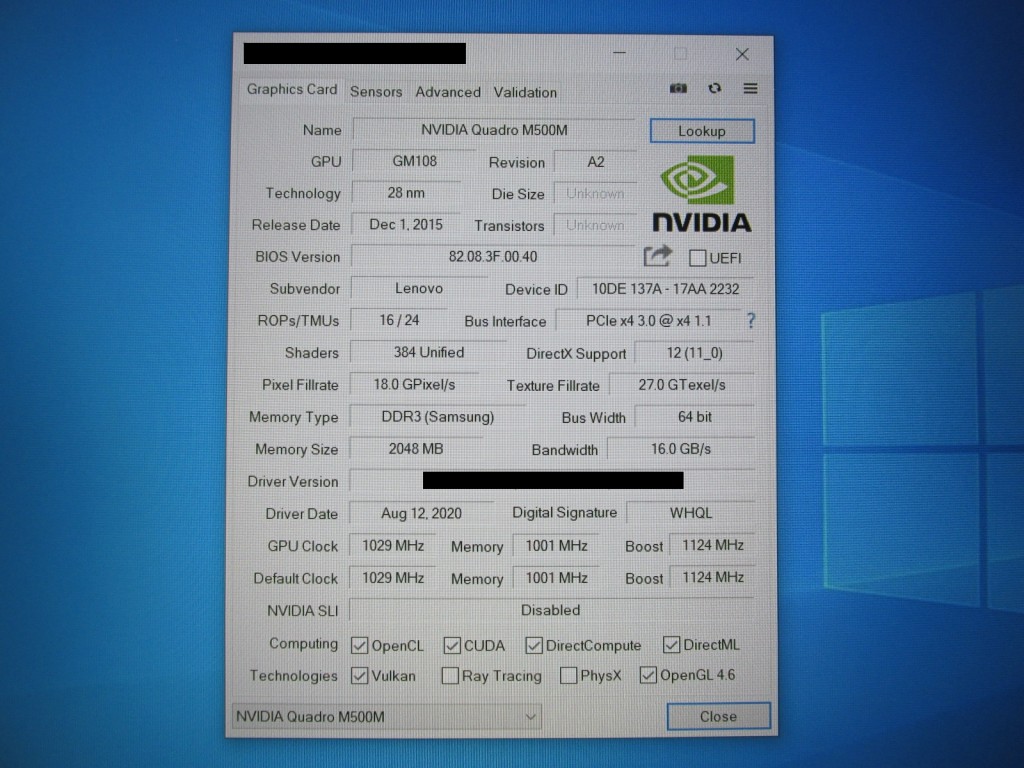The height and width of the screenshot is (768, 1024).
Task: Click the Revision field showing A2
Action: coord(596,162)
